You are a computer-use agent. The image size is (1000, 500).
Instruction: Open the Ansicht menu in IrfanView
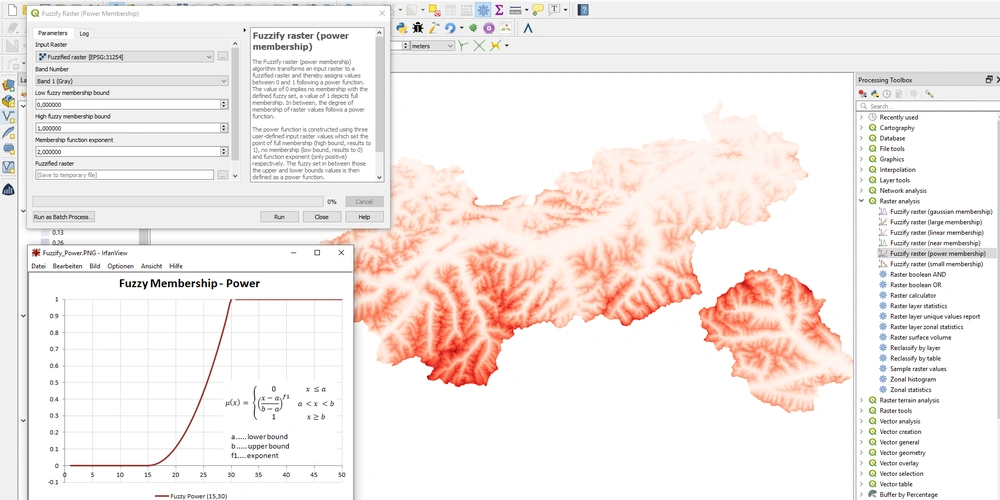[151, 266]
